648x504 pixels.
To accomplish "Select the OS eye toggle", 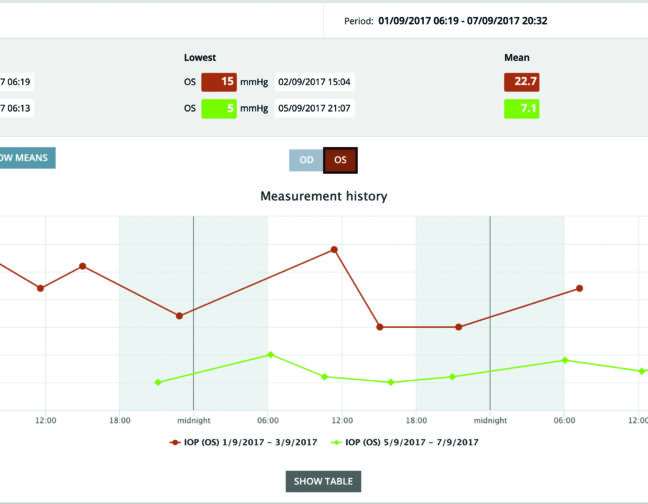I will pos(340,160).
